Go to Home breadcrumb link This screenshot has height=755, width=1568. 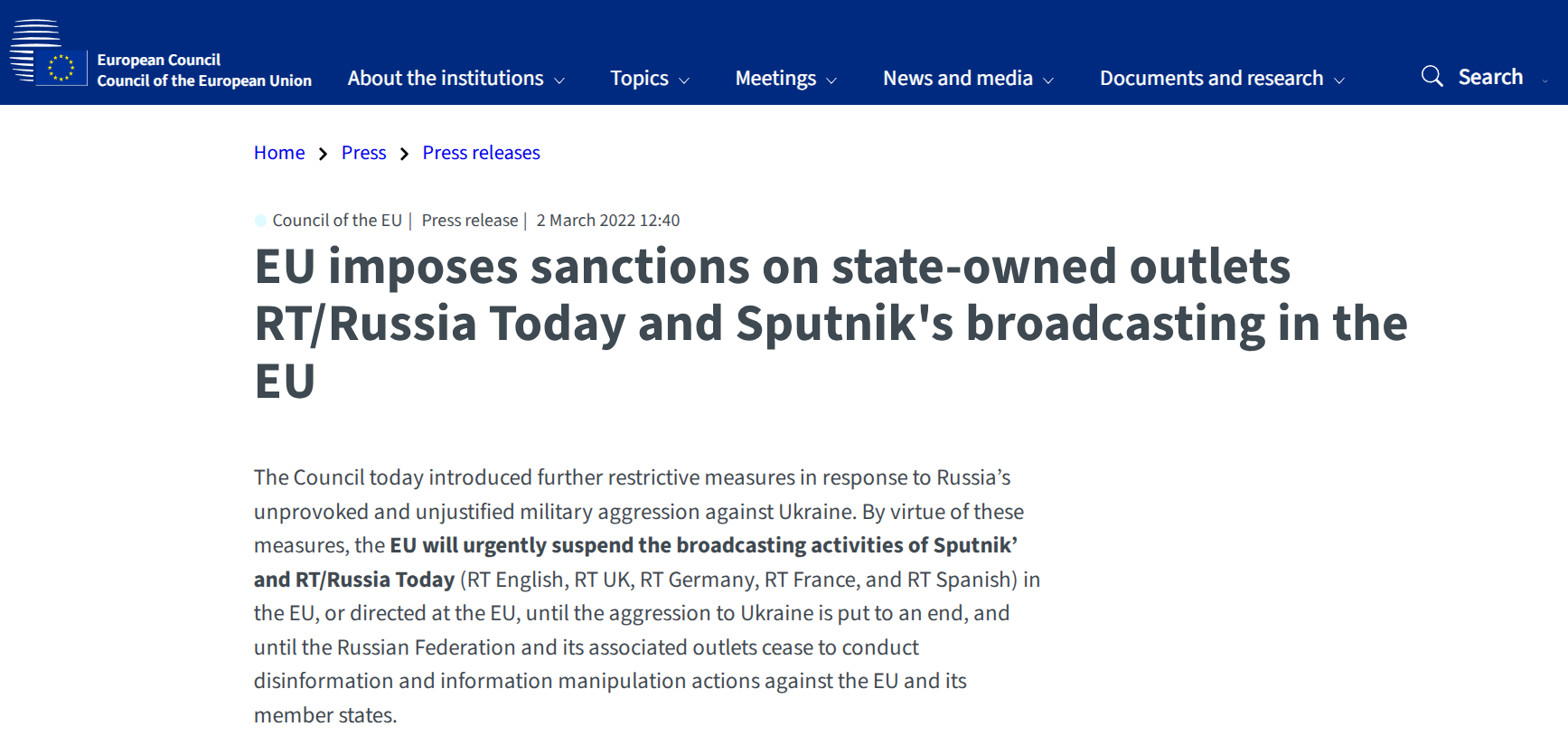tap(279, 153)
